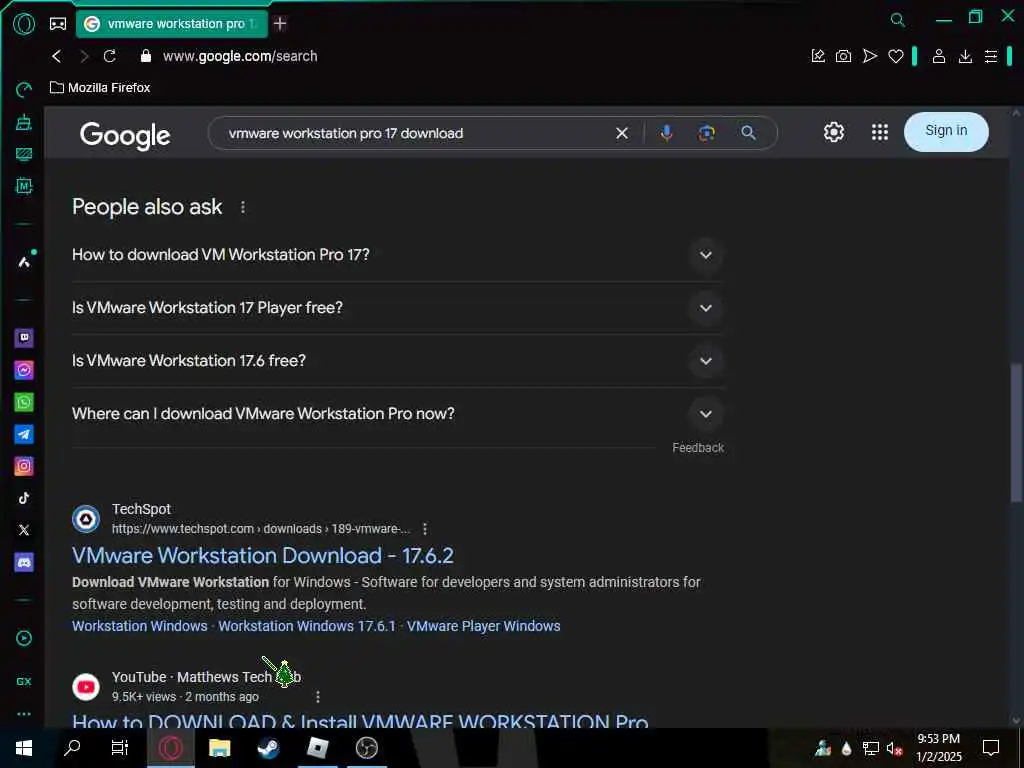Open the downloads icon
This screenshot has height=768, width=1024.
[x=965, y=57]
